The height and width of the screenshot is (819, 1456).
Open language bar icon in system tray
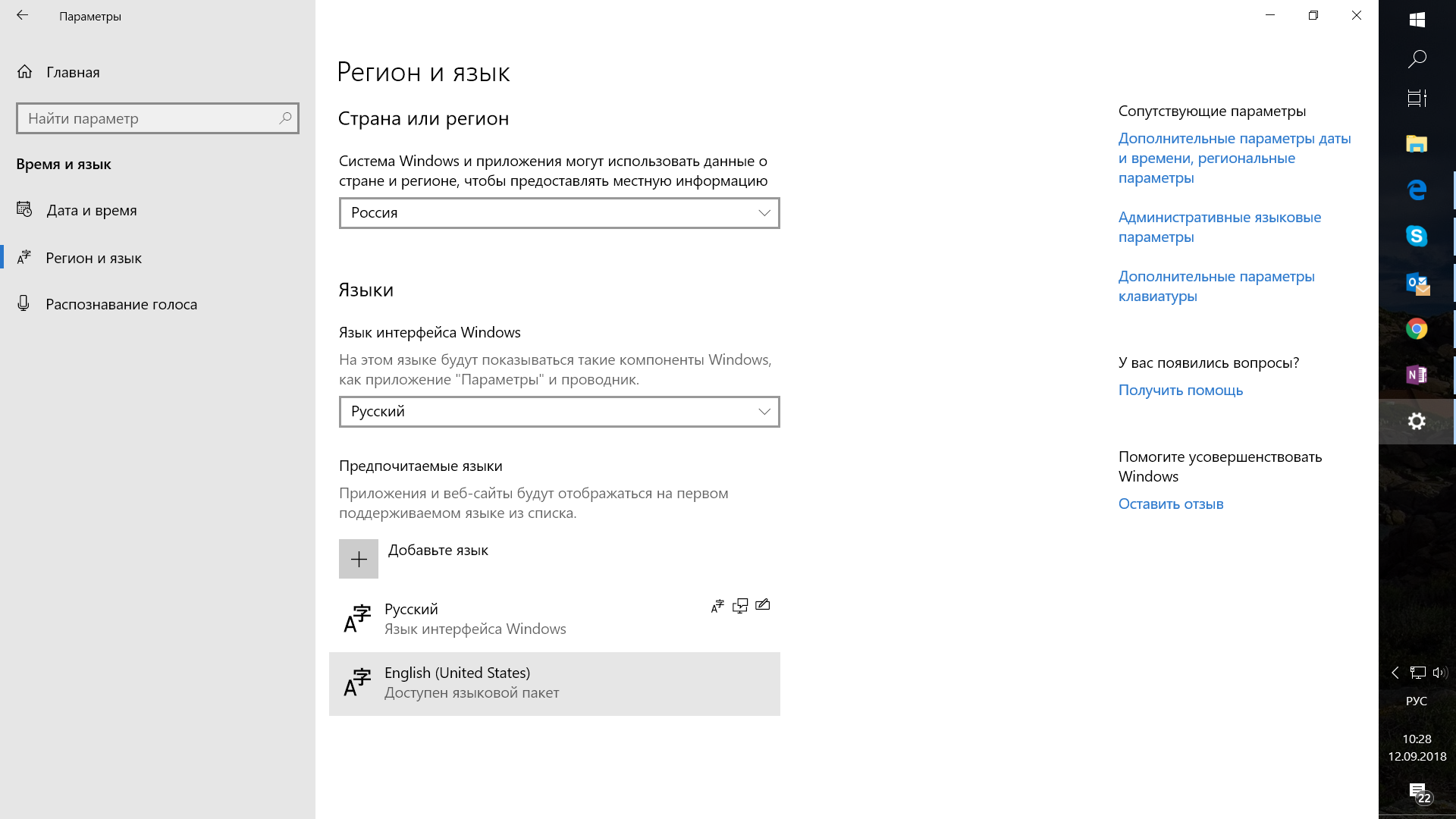1418,700
